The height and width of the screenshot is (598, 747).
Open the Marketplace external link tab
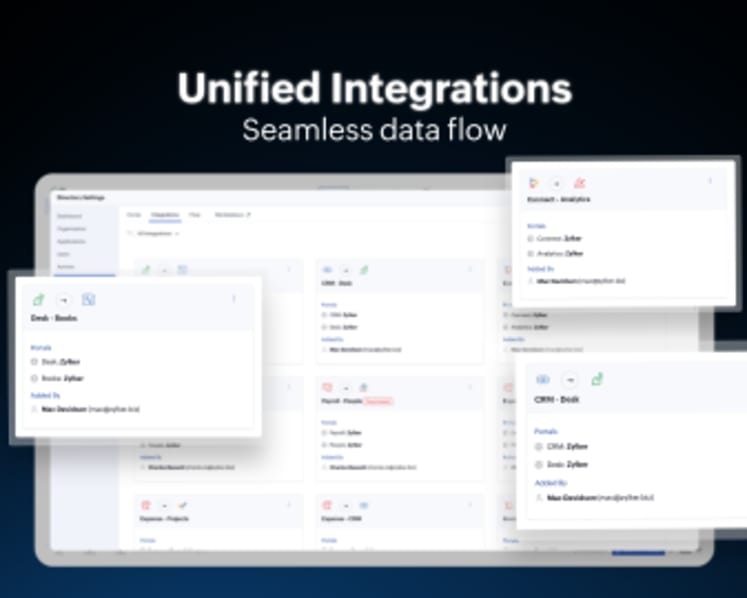click(232, 215)
